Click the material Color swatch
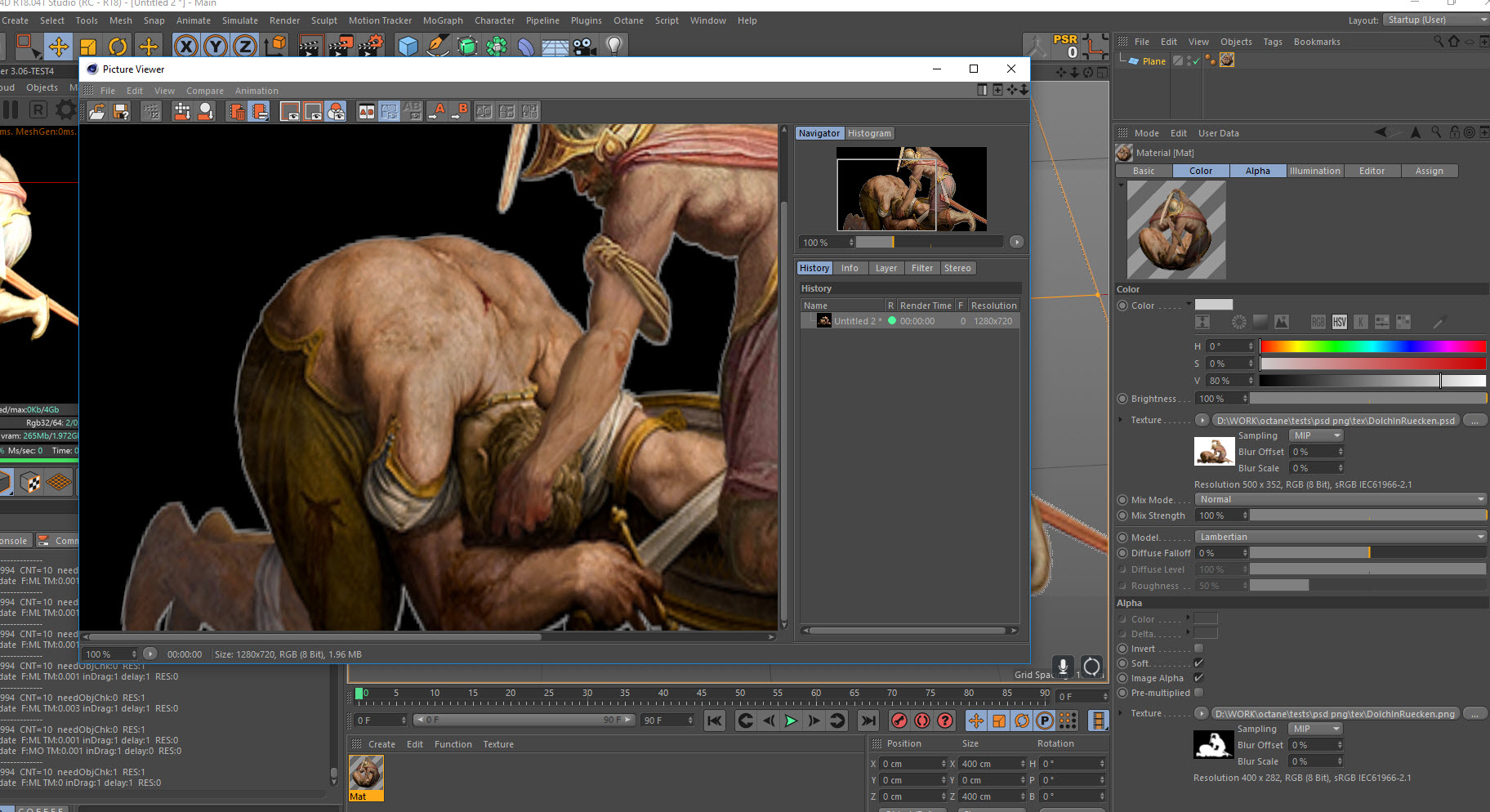 point(1214,305)
